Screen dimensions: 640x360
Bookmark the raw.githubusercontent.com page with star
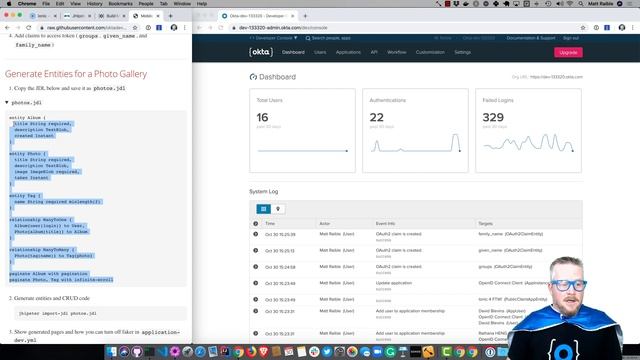click(135, 28)
